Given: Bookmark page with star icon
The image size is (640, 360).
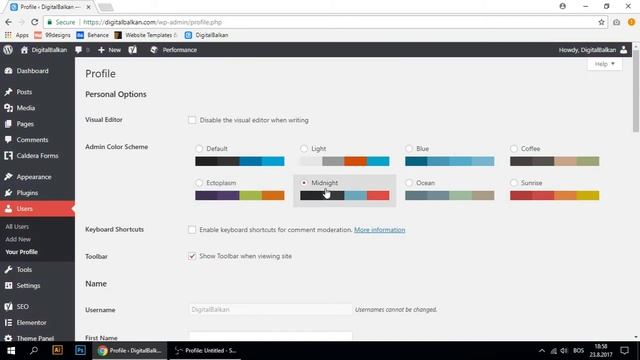Looking at the screenshot, I should tap(601, 22).
